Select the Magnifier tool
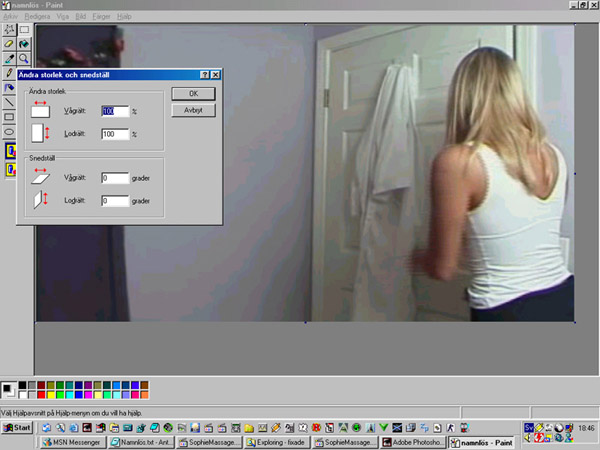 point(24,59)
